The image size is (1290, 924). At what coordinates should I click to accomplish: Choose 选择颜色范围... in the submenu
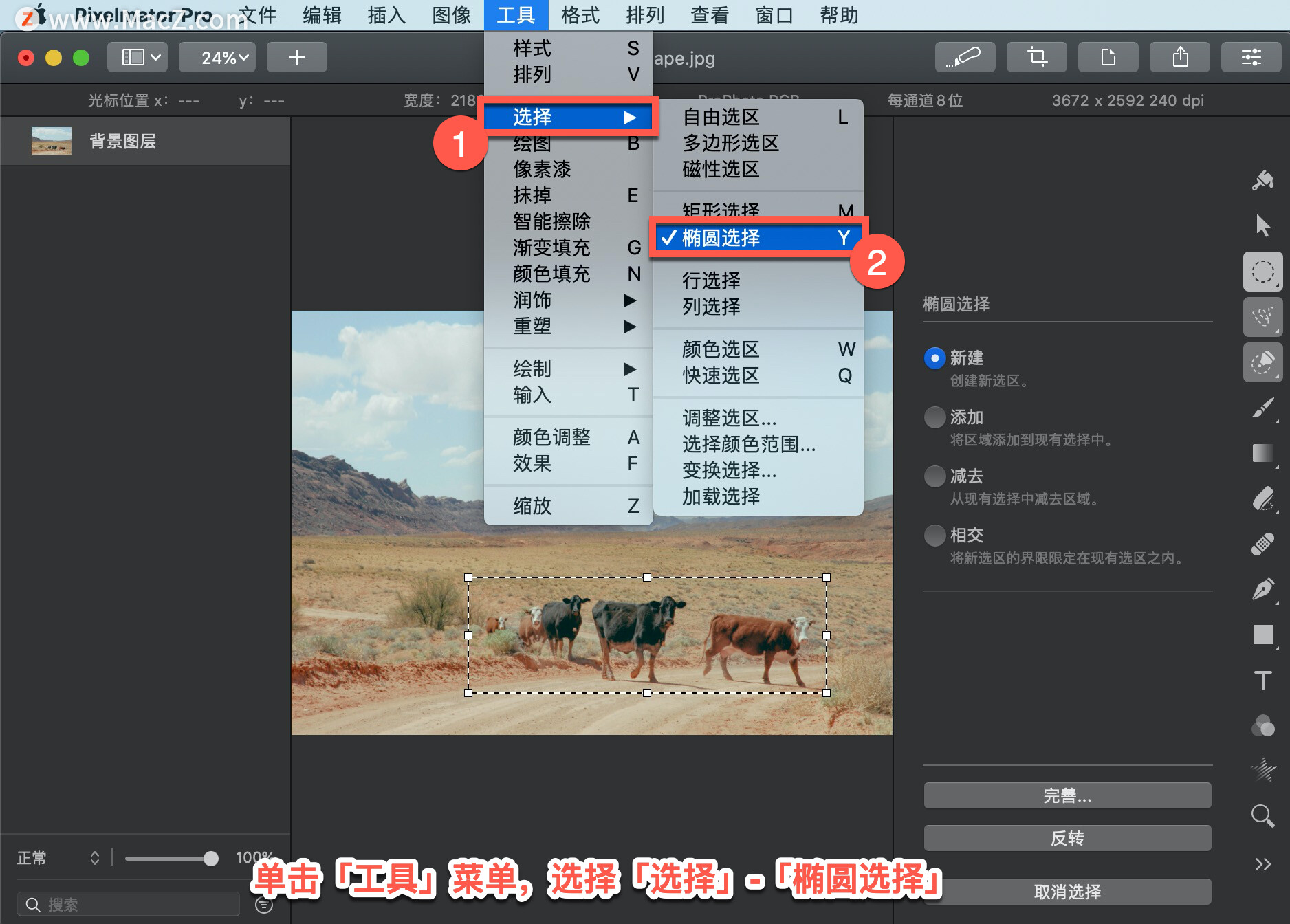[x=758, y=444]
